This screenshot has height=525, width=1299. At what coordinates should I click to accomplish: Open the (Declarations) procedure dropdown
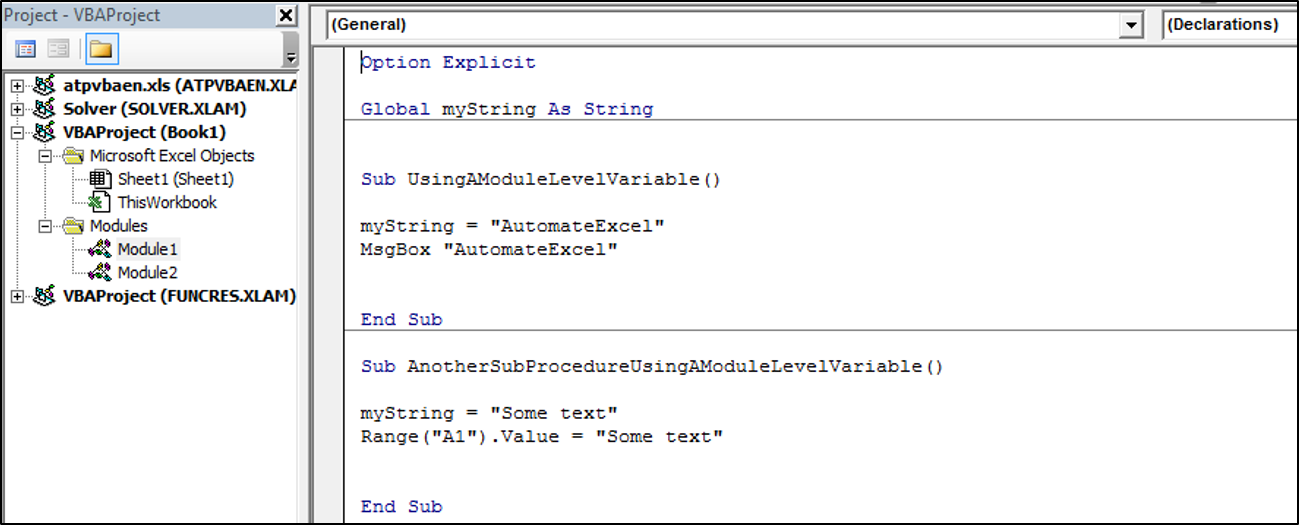[1230, 25]
